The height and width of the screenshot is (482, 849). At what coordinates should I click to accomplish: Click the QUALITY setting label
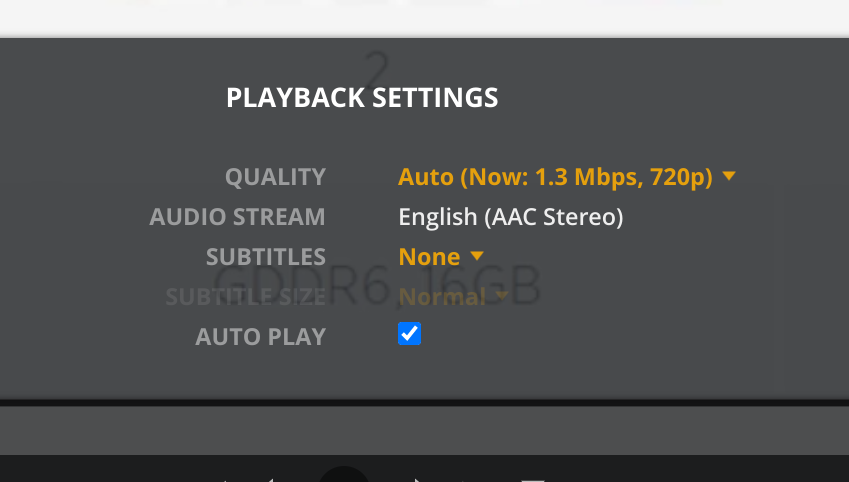coord(275,177)
